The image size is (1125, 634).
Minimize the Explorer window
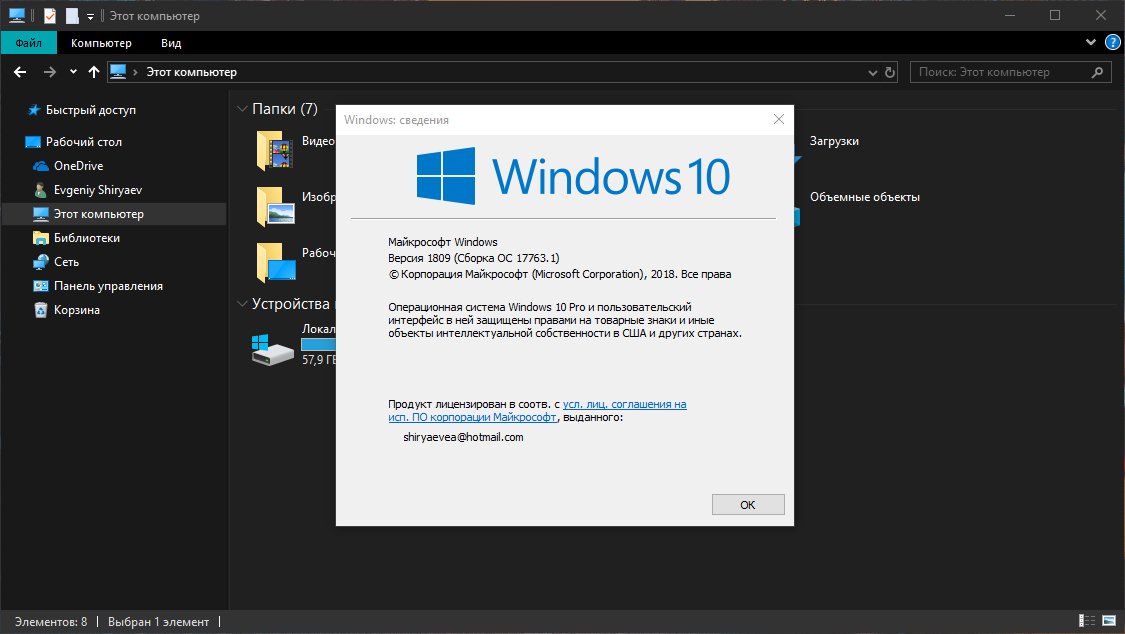[x=1009, y=15]
